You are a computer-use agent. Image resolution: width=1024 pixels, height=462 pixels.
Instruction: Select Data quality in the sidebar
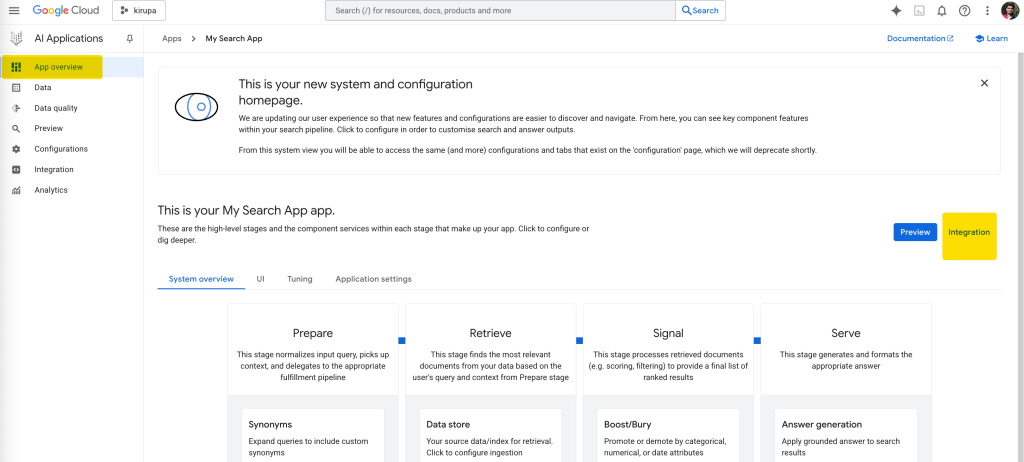[x=55, y=108]
